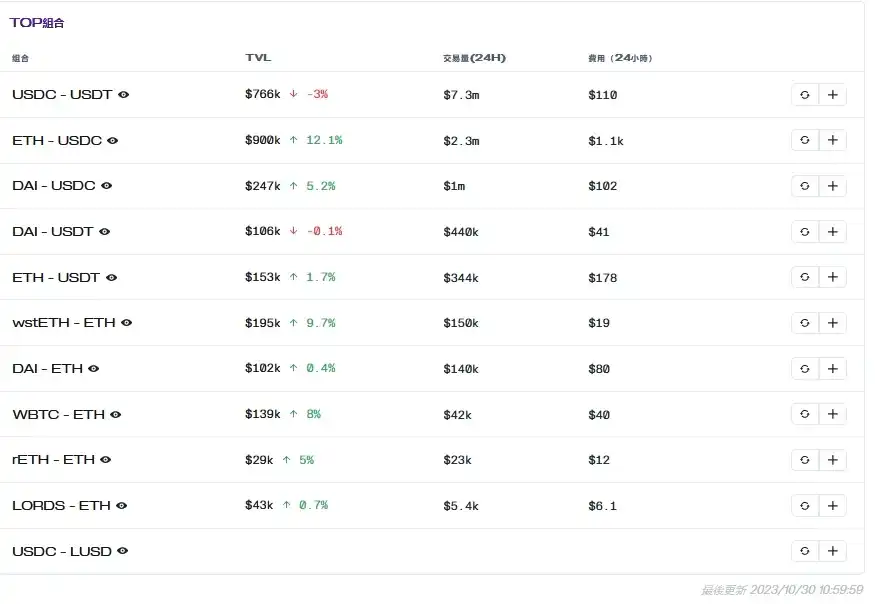Click the plus icon for ETH - USDC
The height and width of the screenshot is (604, 875).
[x=832, y=141]
